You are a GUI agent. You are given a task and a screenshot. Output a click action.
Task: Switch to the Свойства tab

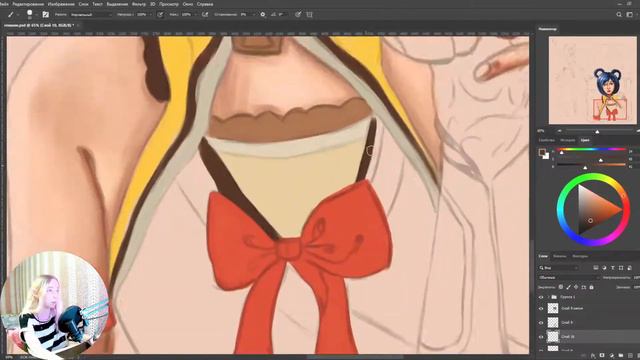(x=546, y=140)
